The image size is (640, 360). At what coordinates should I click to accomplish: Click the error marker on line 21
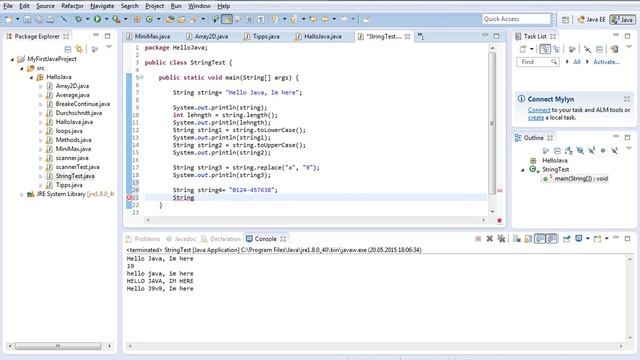129,198
